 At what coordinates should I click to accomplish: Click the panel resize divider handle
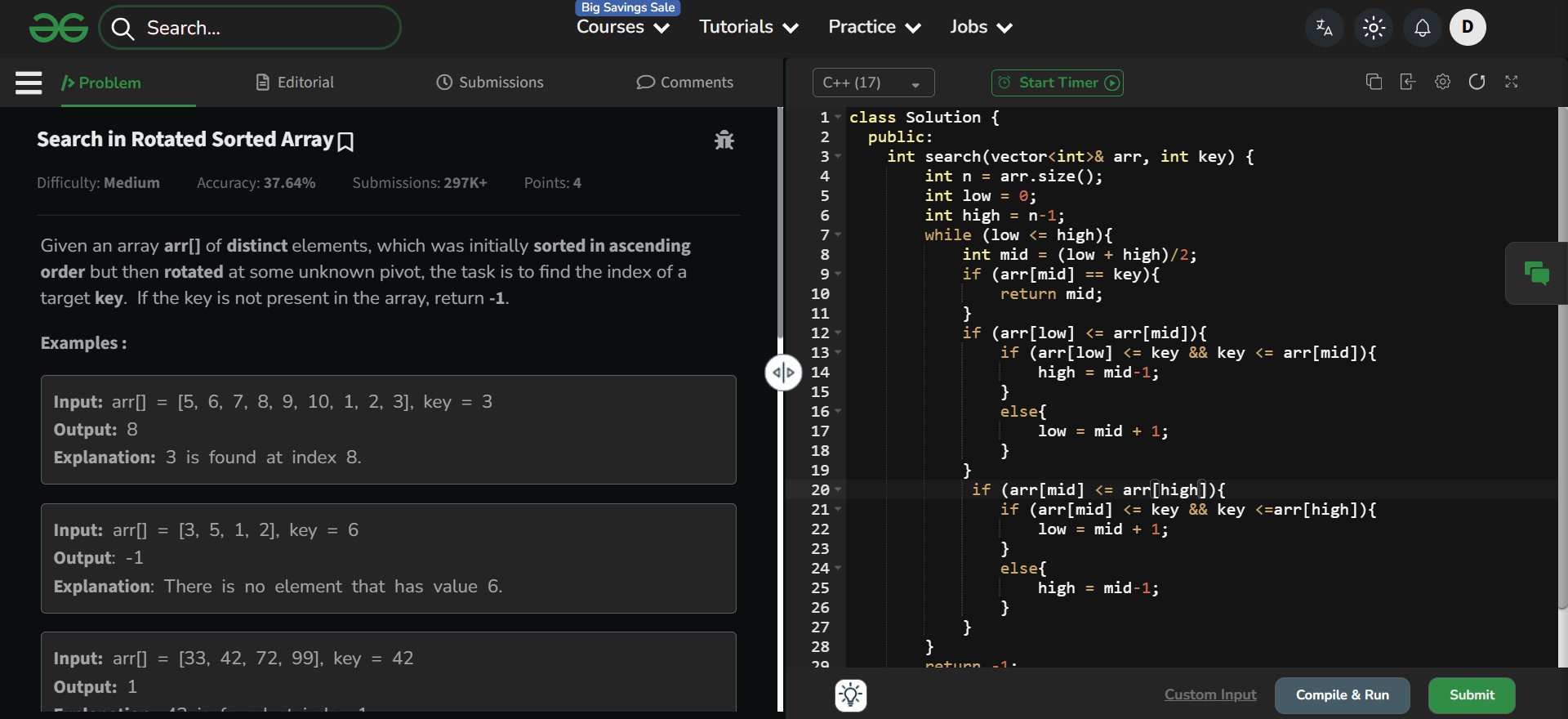point(783,373)
